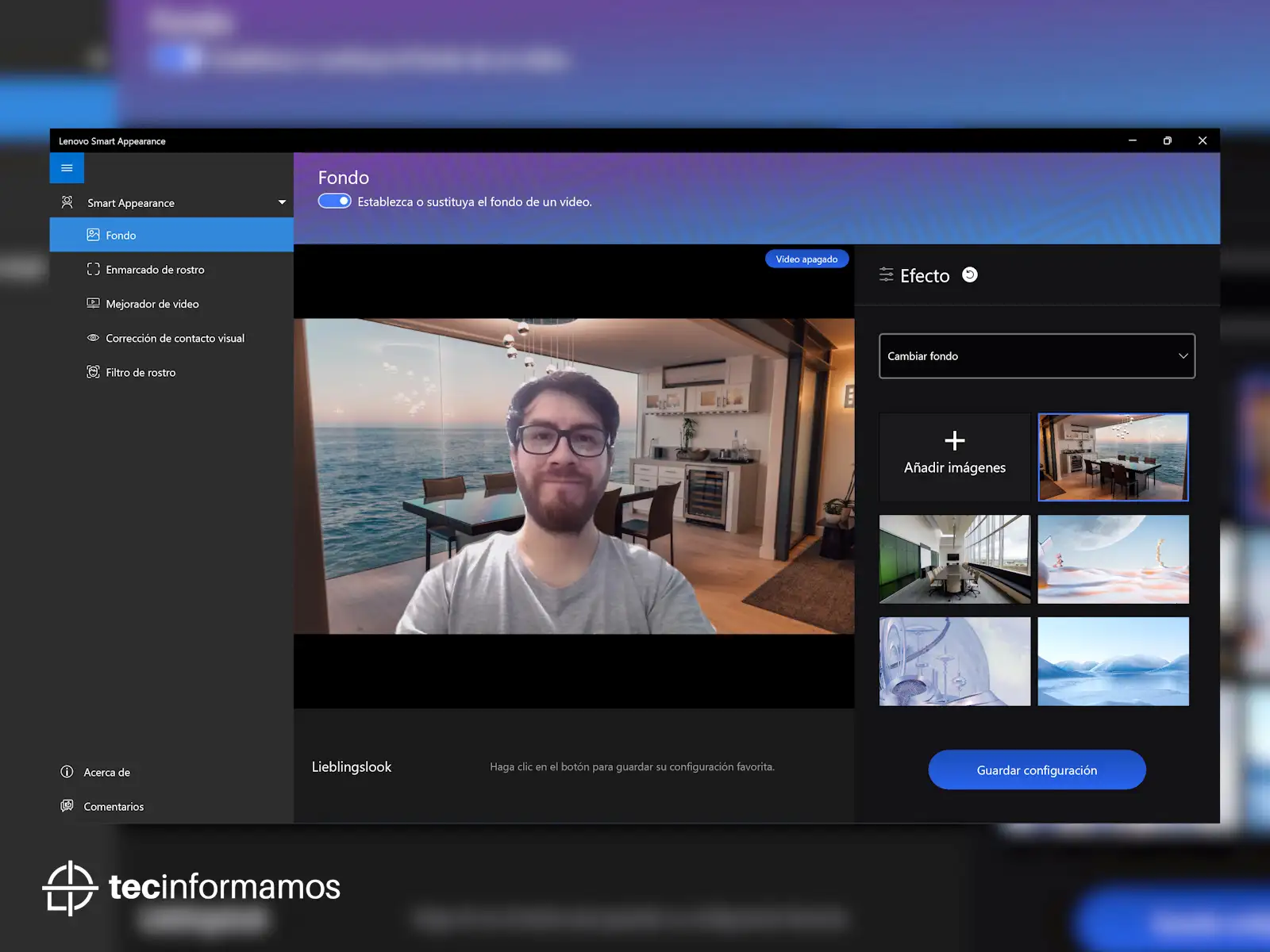Screen dimensions: 1270x952
Task: Click the Smart Appearance person icon
Action: [67, 202]
